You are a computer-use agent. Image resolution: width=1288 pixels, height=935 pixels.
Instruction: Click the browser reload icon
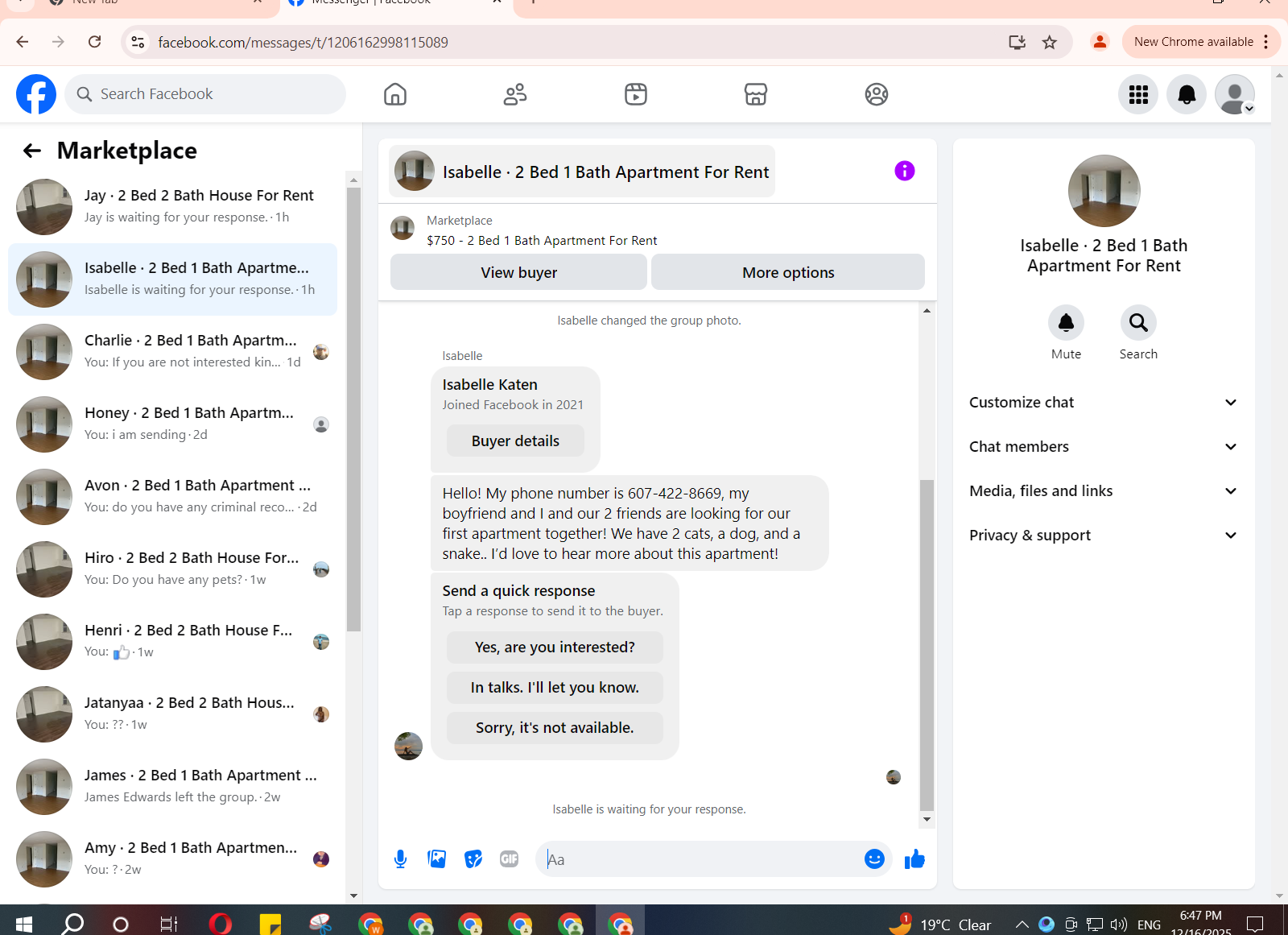[x=95, y=42]
